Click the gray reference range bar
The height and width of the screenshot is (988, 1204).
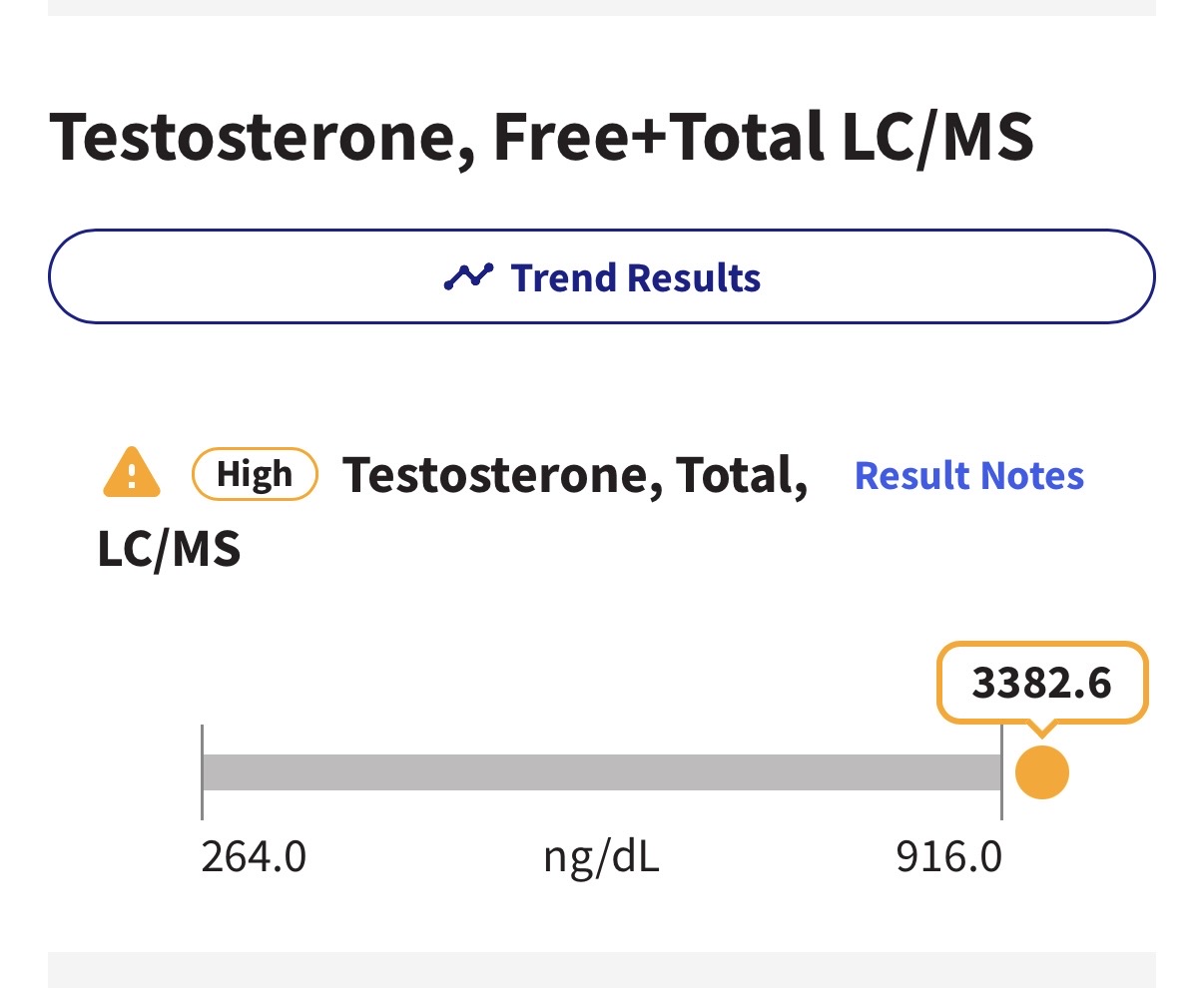click(601, 772)
